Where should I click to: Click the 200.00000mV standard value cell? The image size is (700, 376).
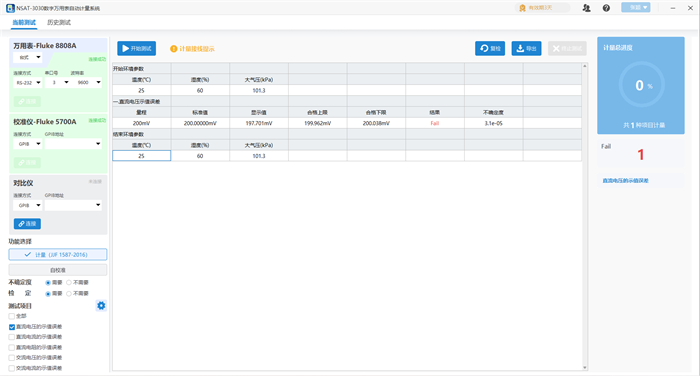pyautogui.click(x=200, y=123)
